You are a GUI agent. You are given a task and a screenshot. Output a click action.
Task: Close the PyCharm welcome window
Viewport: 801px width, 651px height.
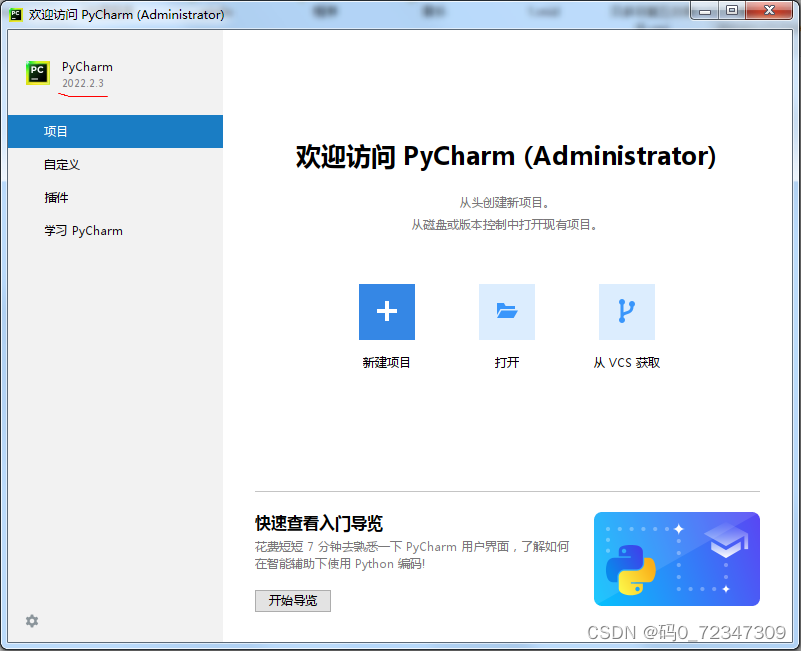pos(769,11)
